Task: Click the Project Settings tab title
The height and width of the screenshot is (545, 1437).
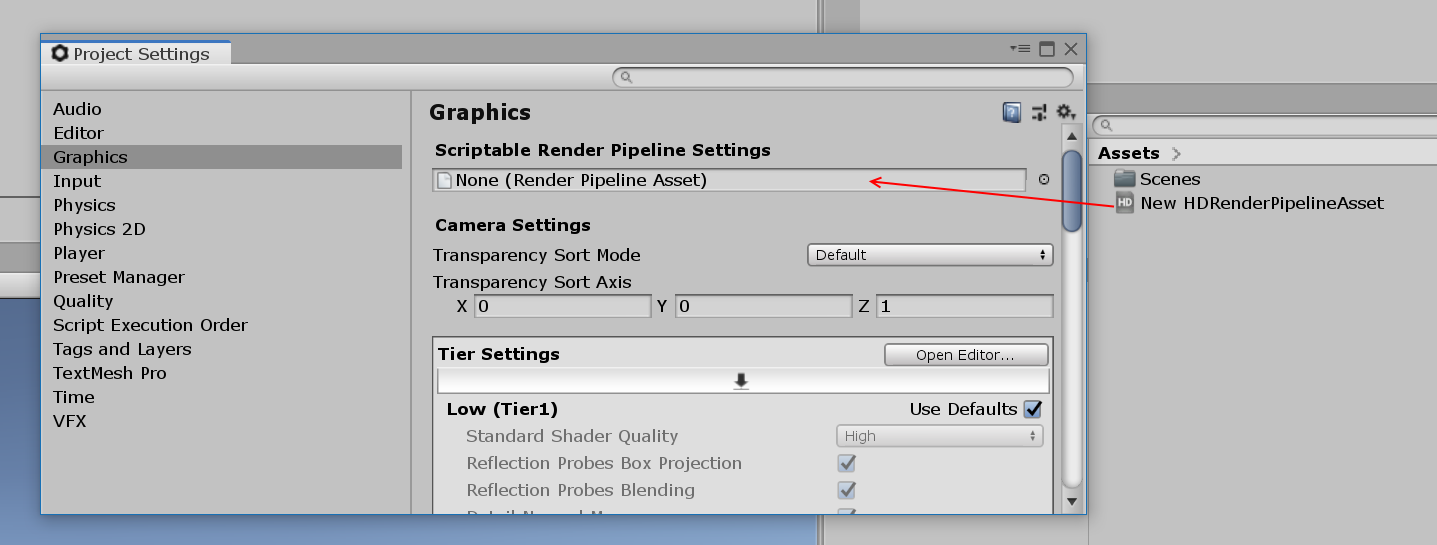Action: (141, 54)
